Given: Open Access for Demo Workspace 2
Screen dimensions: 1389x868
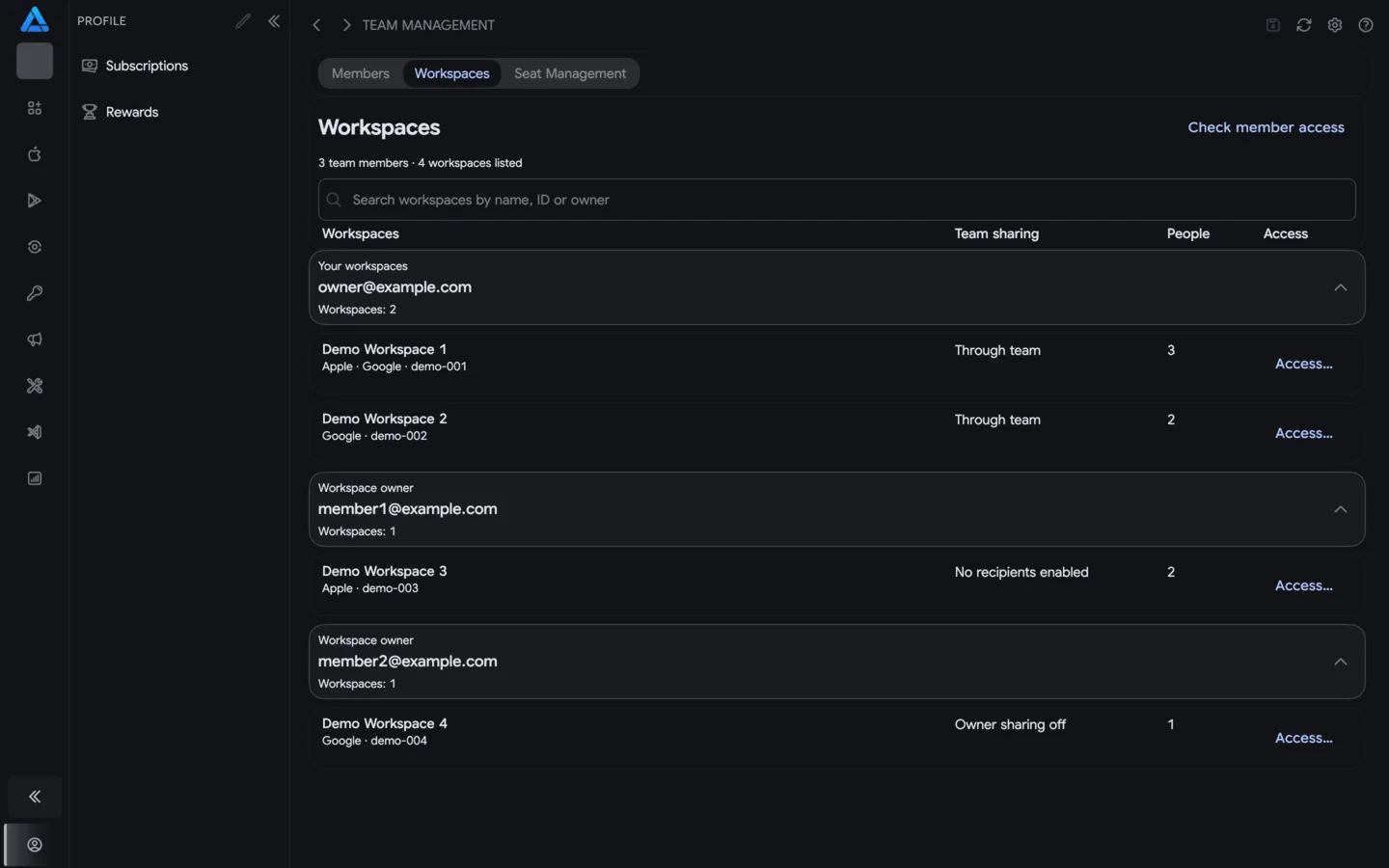Looking at the screenshot, I should (x=1304, y=433).
